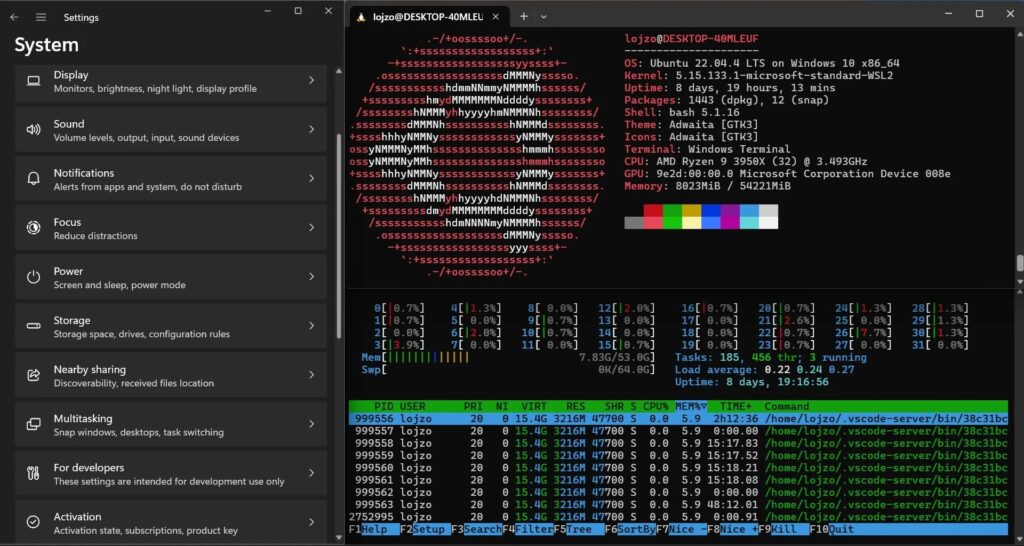The height and width of the screenshot is (546, 1024).
Task: Click the htop Mem usage bar
Action: point(508,357)
